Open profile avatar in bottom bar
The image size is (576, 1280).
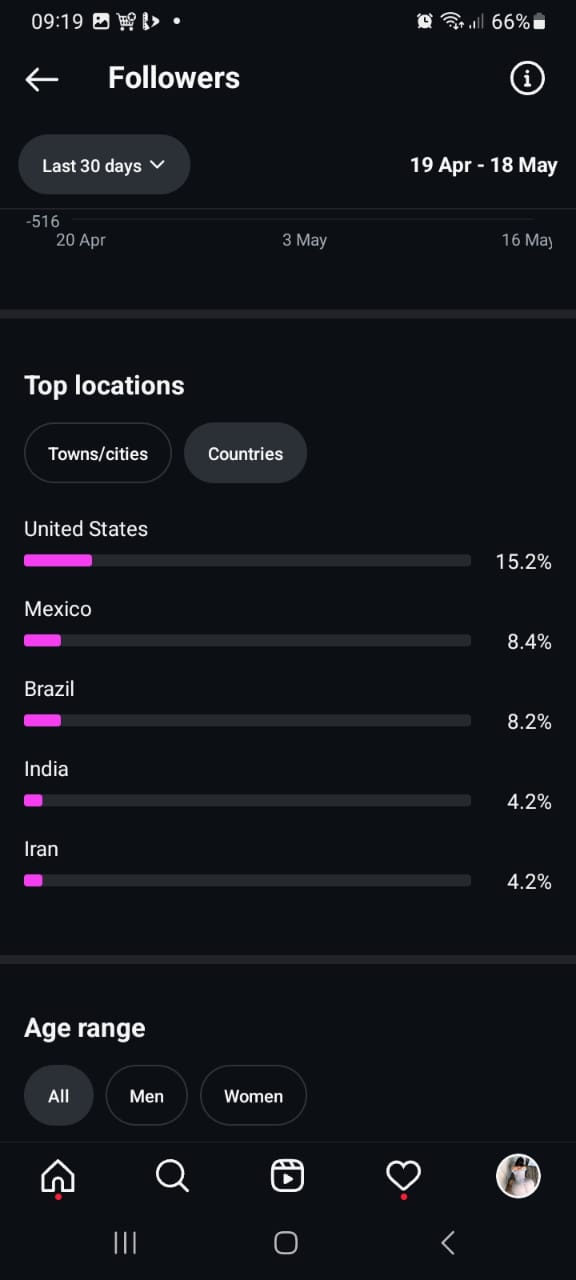pos(518,1176)
